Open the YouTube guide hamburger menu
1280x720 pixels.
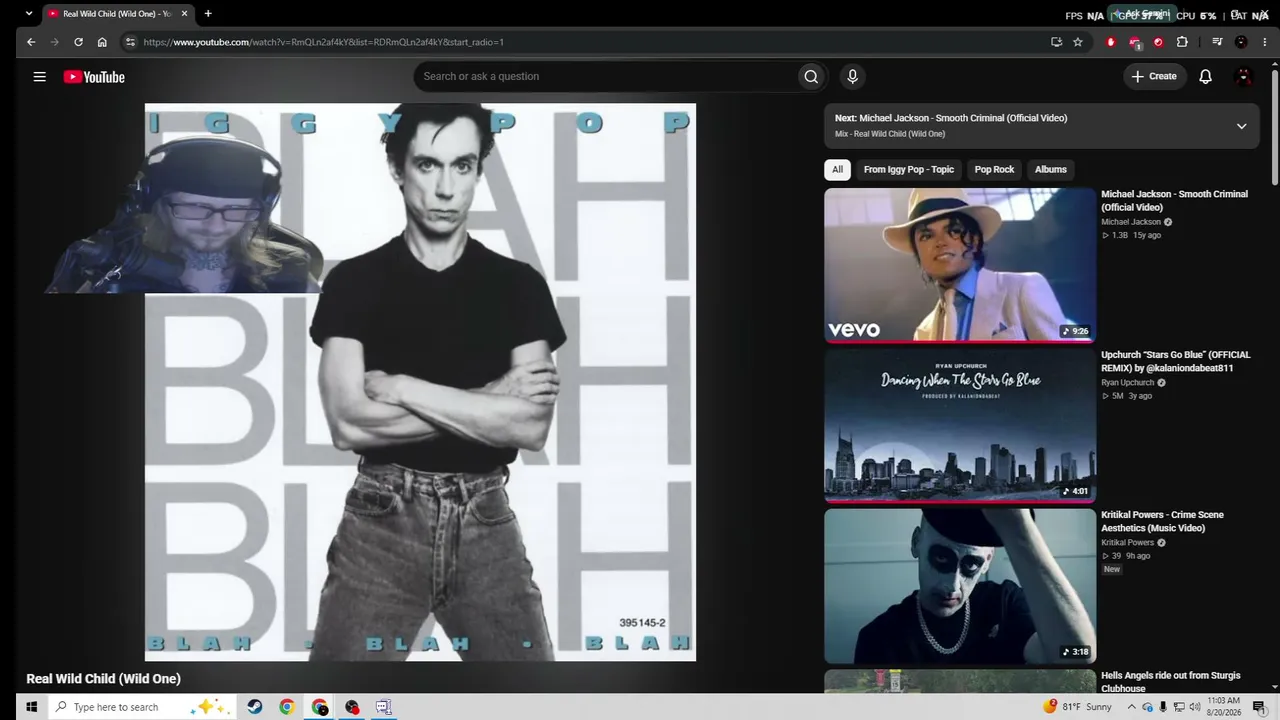(x=40, y=76)
